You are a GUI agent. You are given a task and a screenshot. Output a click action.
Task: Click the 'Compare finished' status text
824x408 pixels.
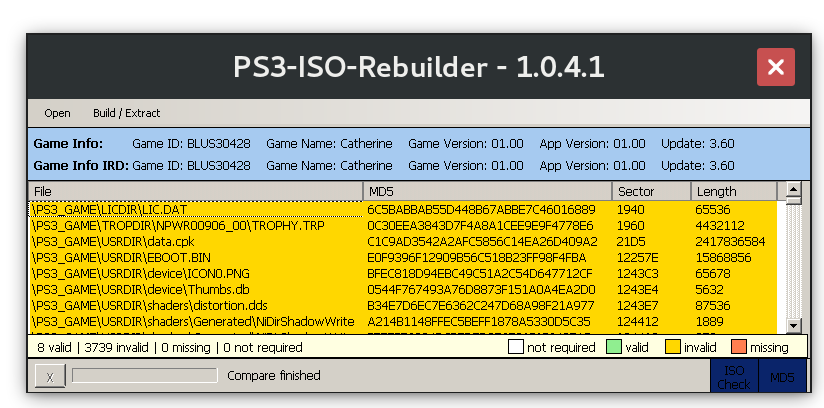[274, 375]
